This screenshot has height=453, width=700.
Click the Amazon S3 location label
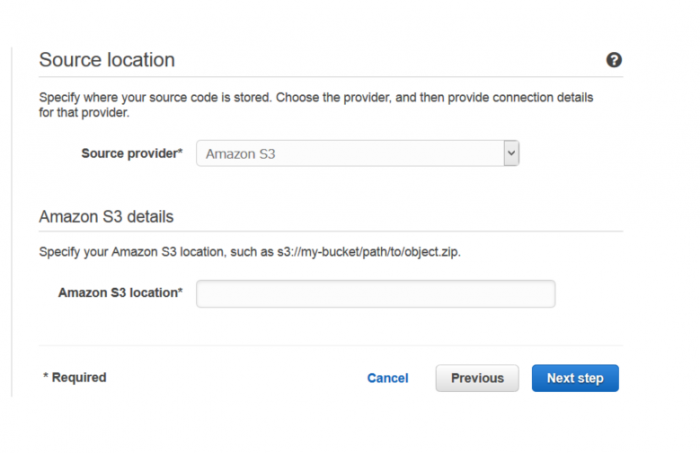pyautogui.click(x=120, y=292)
